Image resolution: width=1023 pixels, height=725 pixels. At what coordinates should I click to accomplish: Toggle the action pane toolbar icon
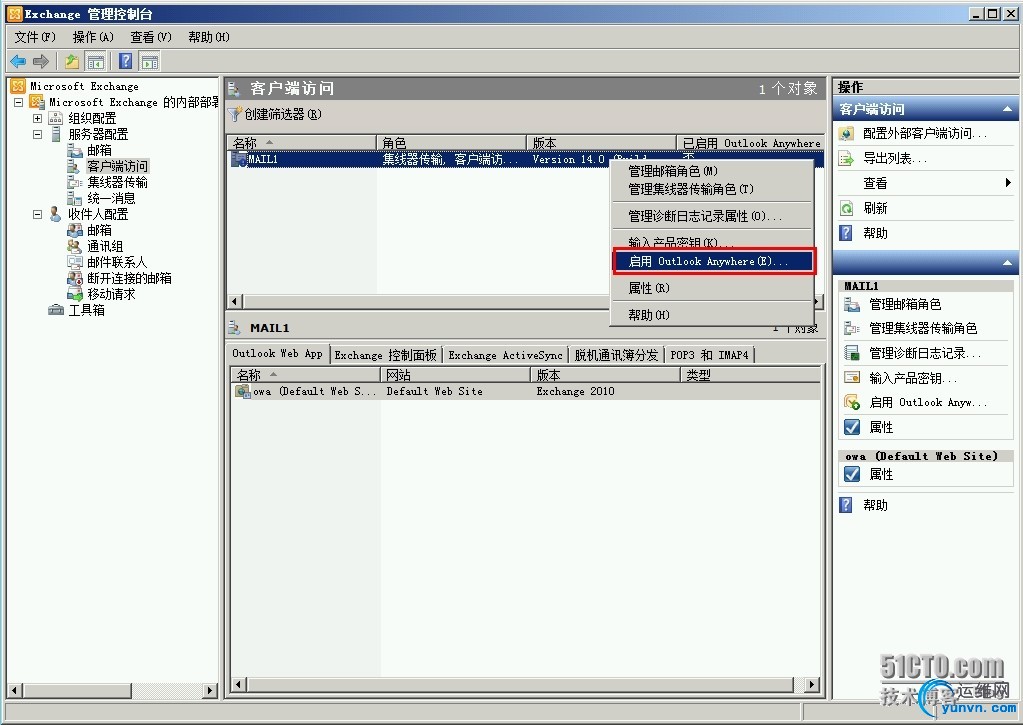[150, 61]
